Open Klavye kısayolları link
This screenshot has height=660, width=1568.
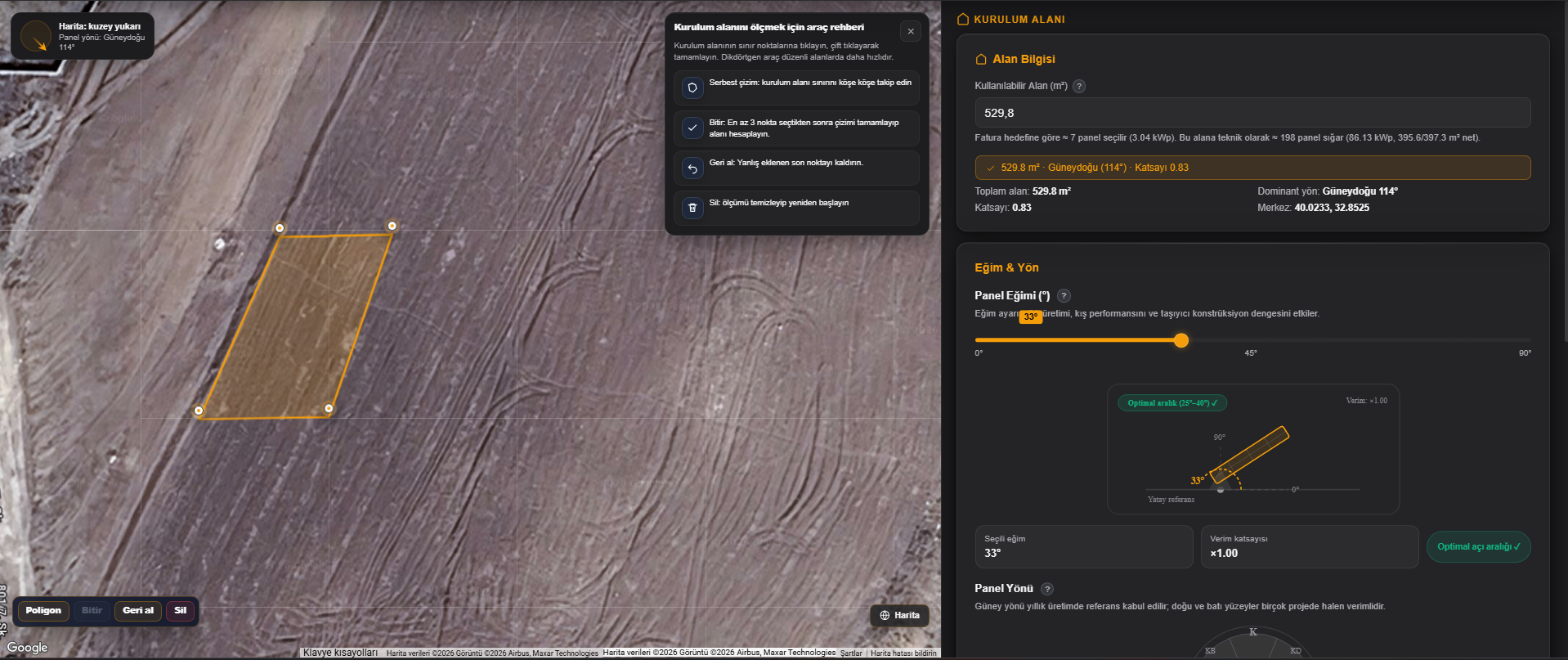[x=340, y=653]
